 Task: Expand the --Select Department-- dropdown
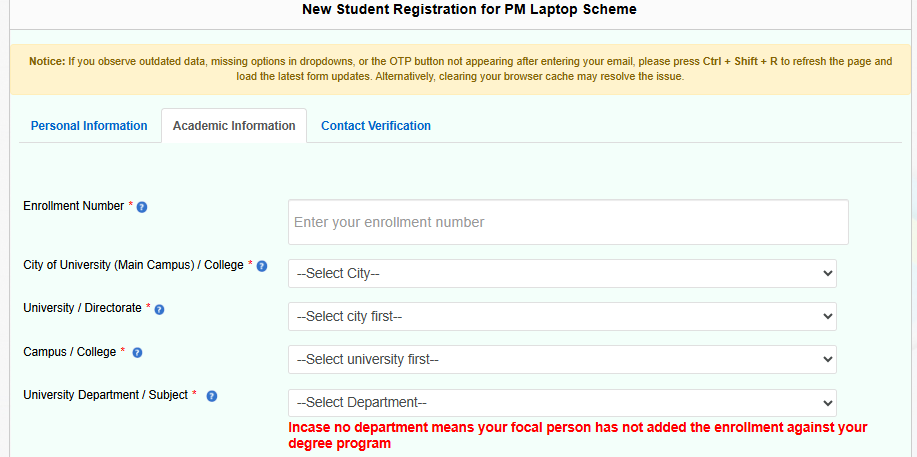[562, 403]
